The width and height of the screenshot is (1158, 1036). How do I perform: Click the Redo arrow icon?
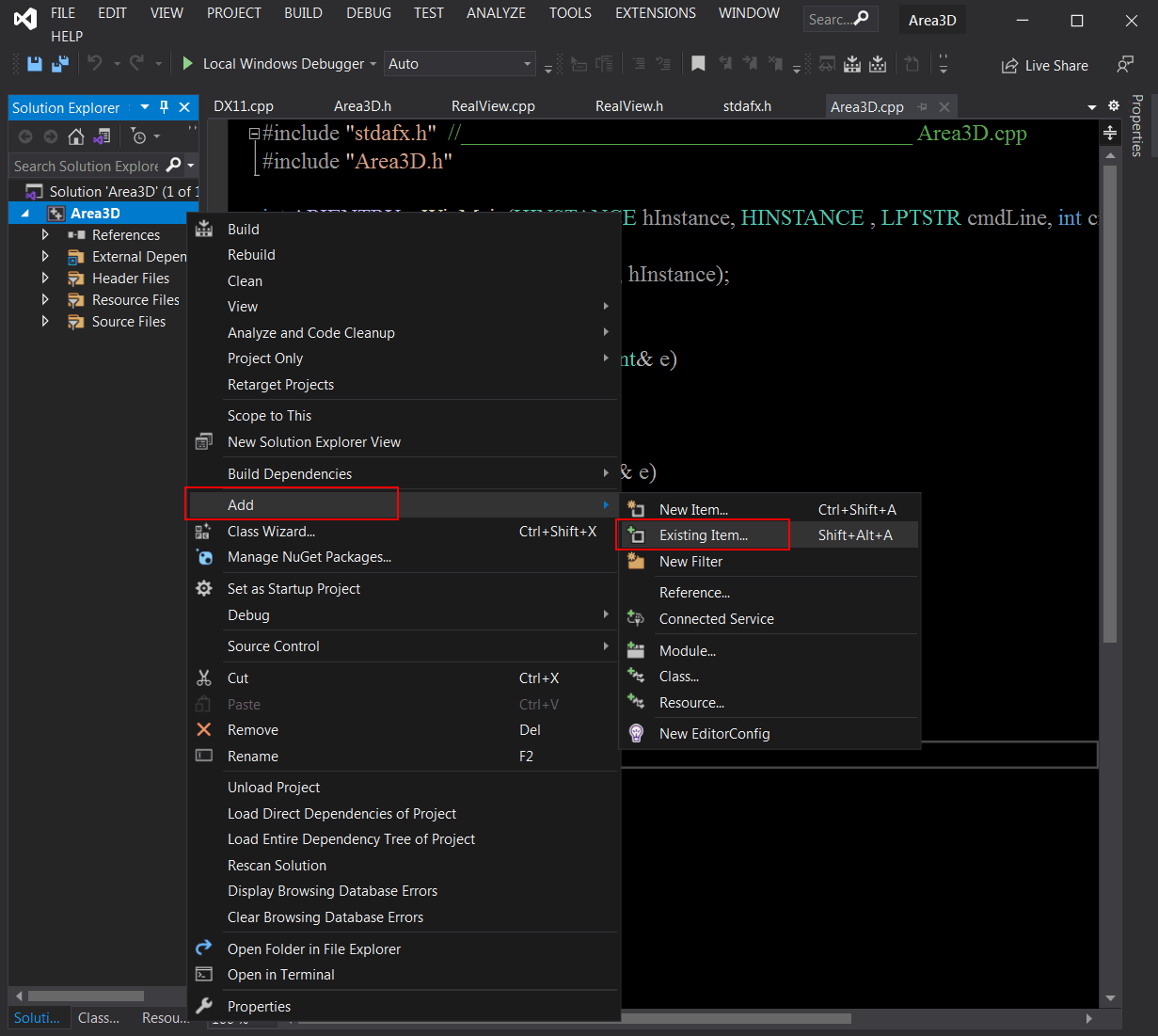coord(137,63)
